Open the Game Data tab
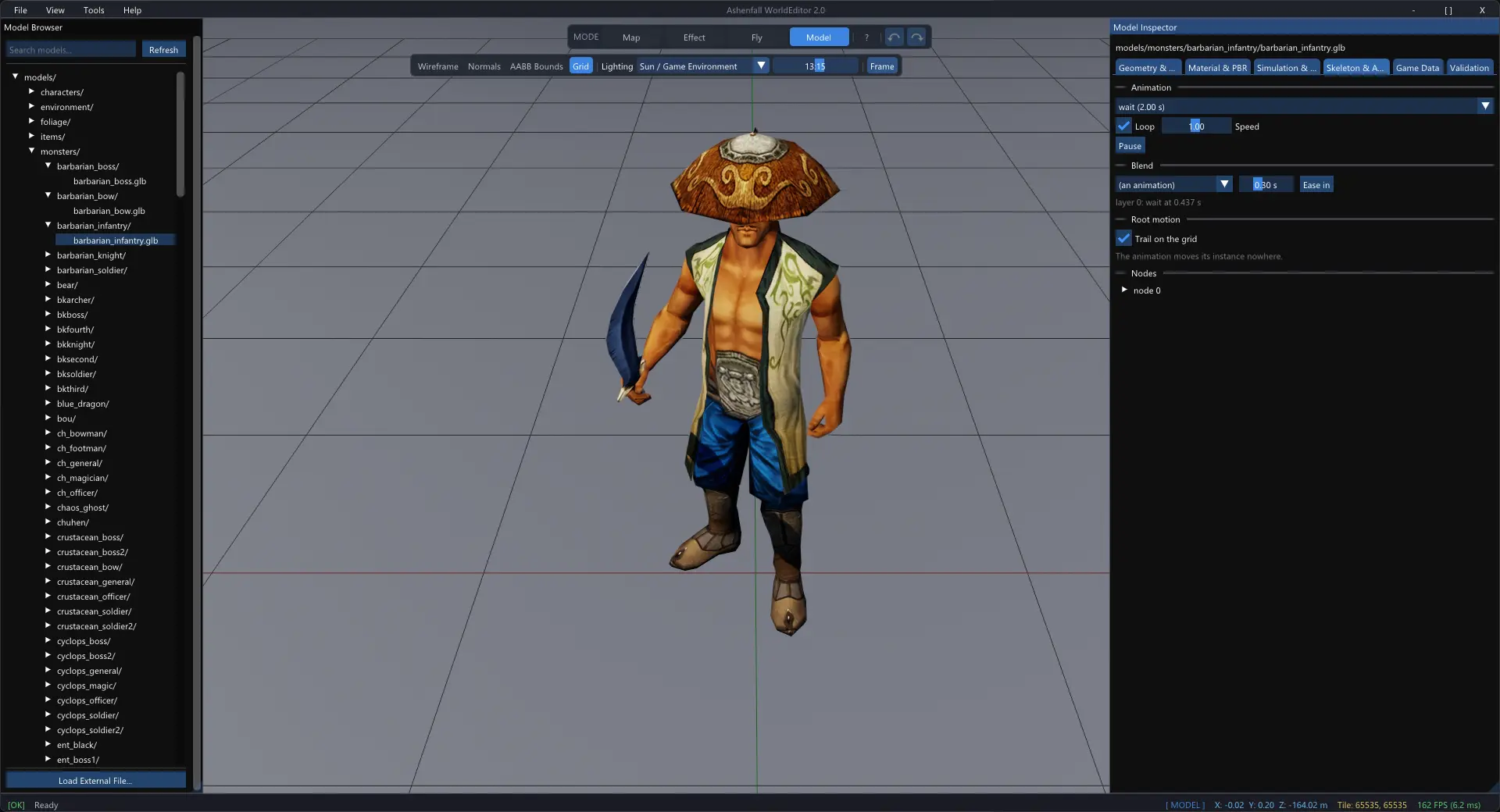 pos(1417,68)
